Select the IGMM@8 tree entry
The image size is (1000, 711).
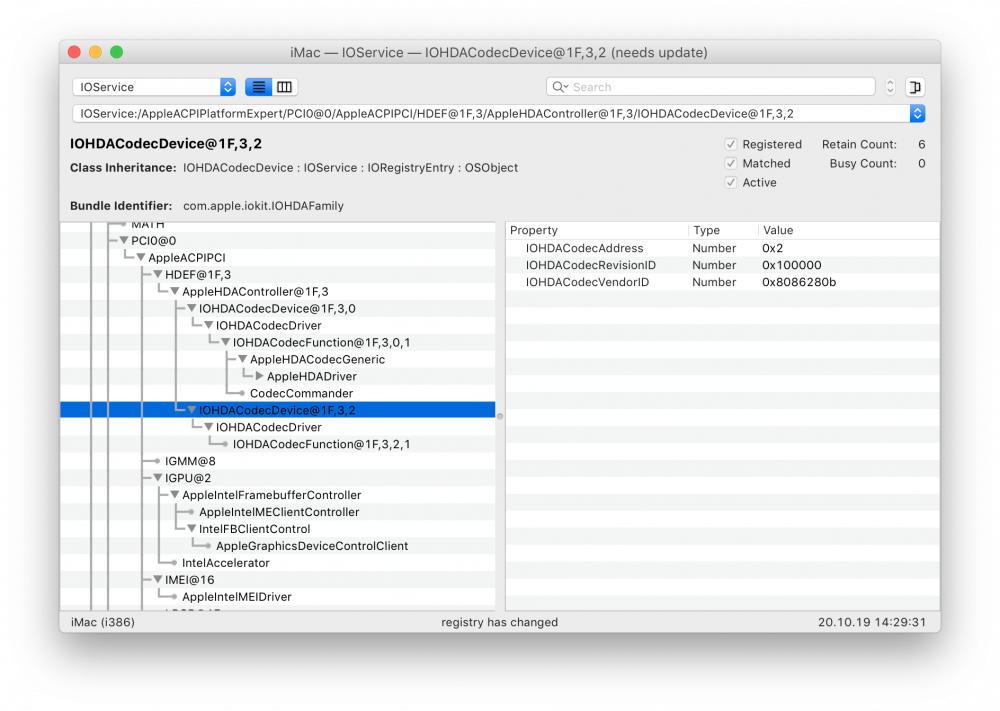coord(190,460)
